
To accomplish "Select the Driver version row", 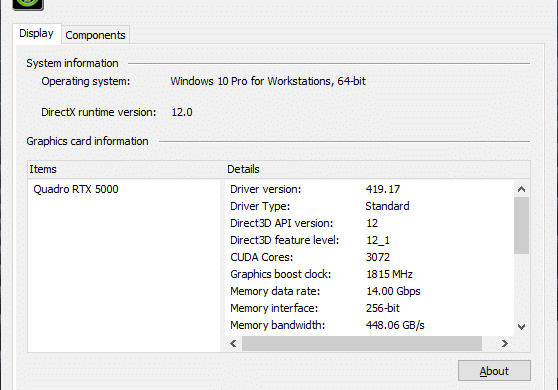I will (369, 189).
